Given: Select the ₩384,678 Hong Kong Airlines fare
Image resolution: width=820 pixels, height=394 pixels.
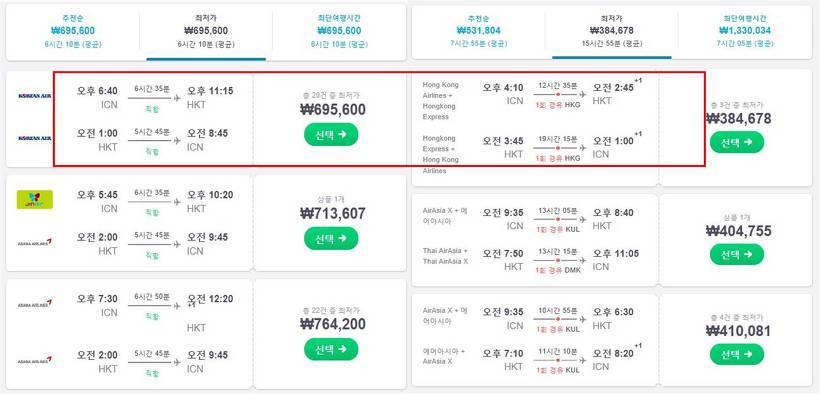Looking at the screenshot, I should coord(737,142).
